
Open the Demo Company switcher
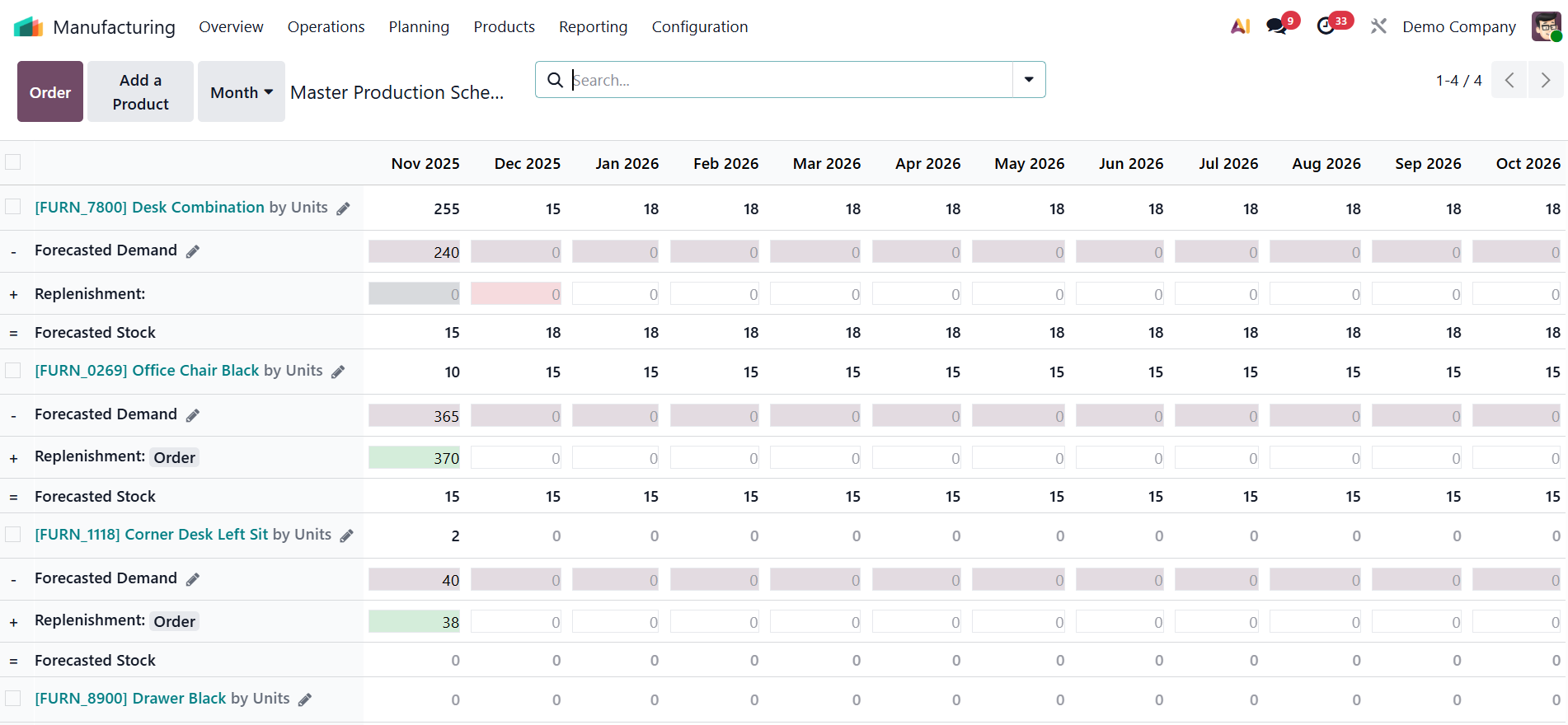coord(1458,26)
